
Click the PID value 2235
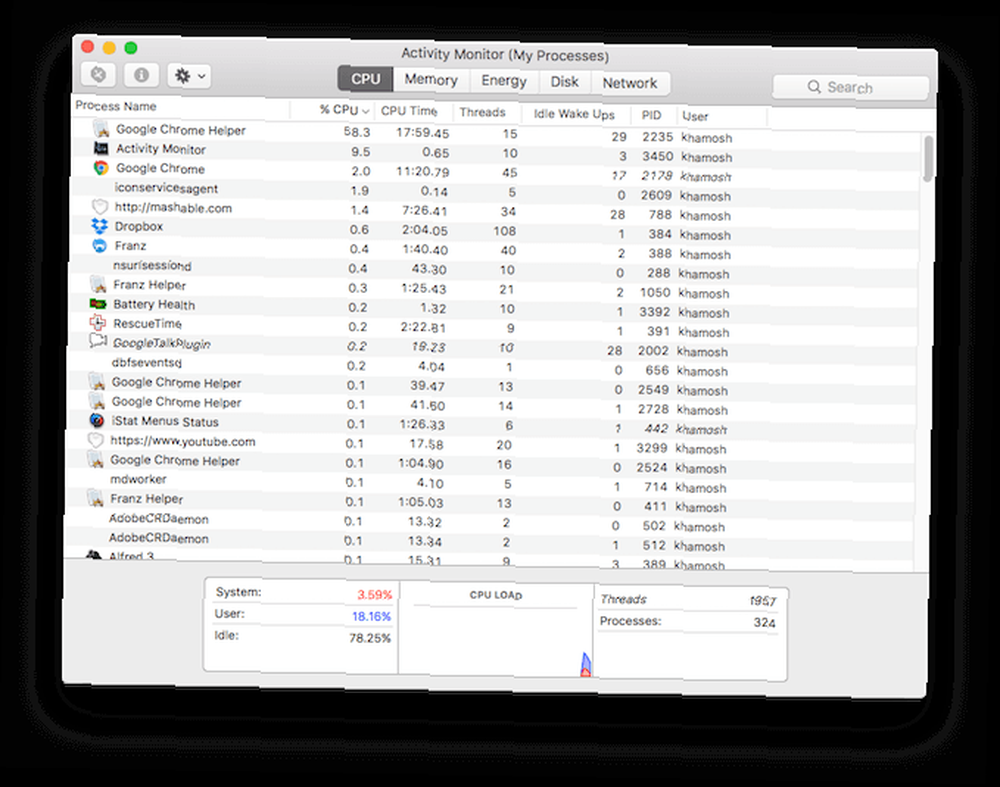tap(658, 136)
